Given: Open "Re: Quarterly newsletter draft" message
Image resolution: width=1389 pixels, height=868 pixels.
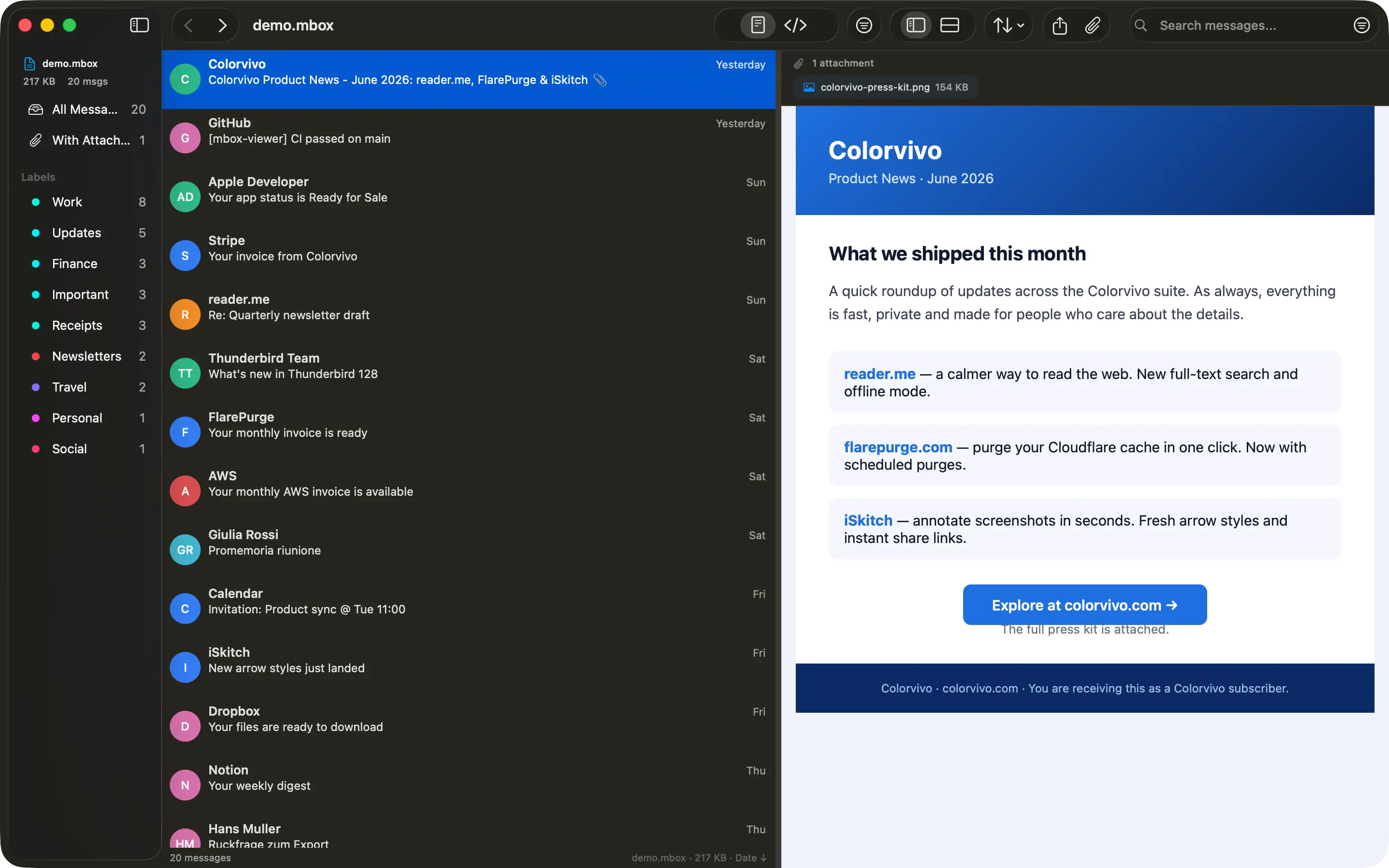Looking at the screenshot, I should (x=468, y=314).
